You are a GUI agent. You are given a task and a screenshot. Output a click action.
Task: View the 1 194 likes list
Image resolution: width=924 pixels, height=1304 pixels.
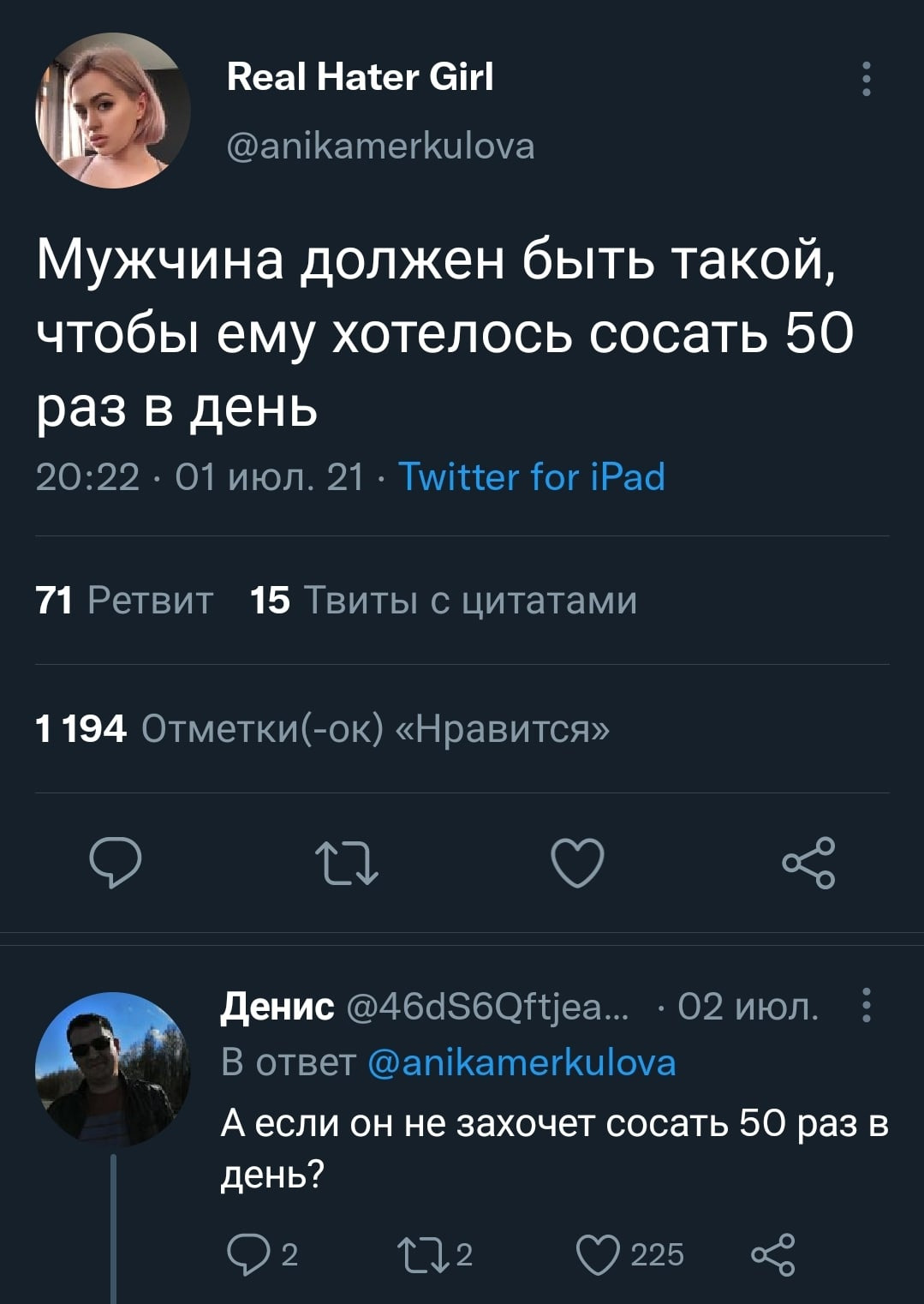tap(323, 729)
